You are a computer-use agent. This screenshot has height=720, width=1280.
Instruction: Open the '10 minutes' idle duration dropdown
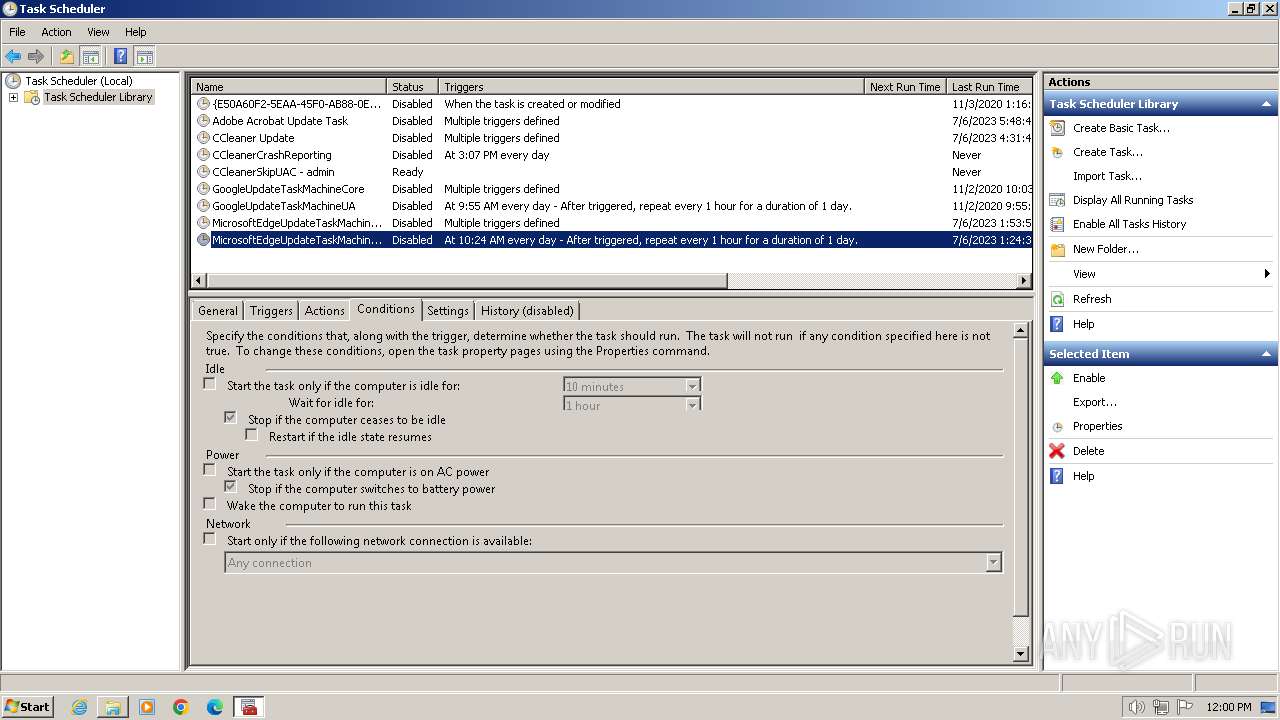pyautogui.click(x=692, y=386)
